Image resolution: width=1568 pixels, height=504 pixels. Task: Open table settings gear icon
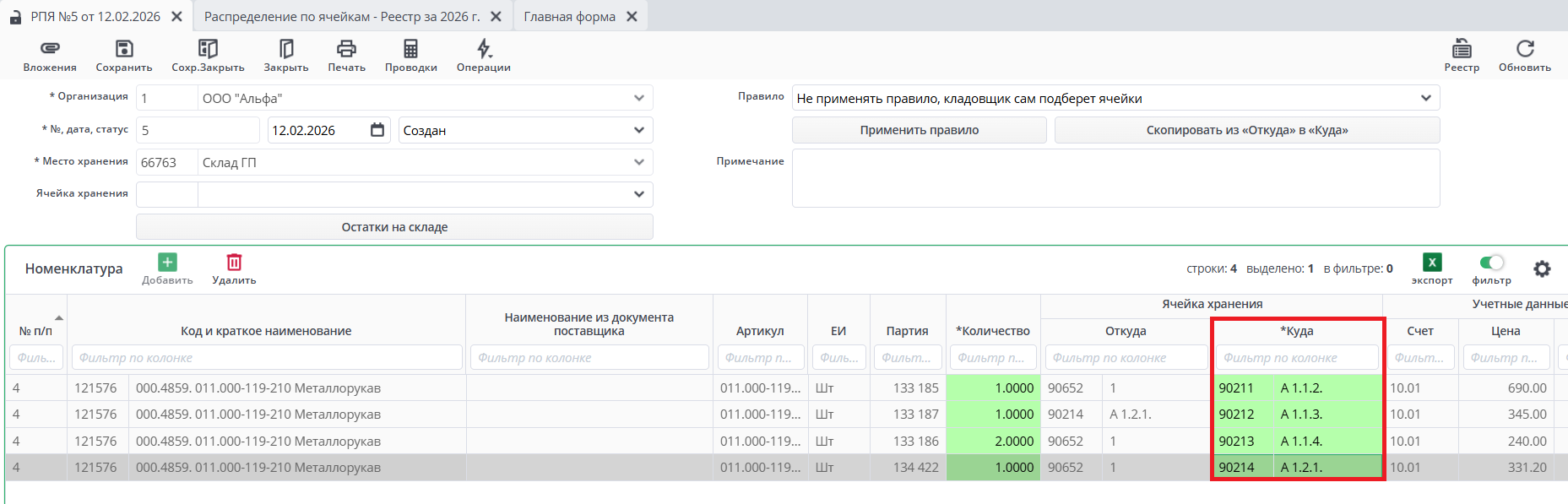(1542, 268)
